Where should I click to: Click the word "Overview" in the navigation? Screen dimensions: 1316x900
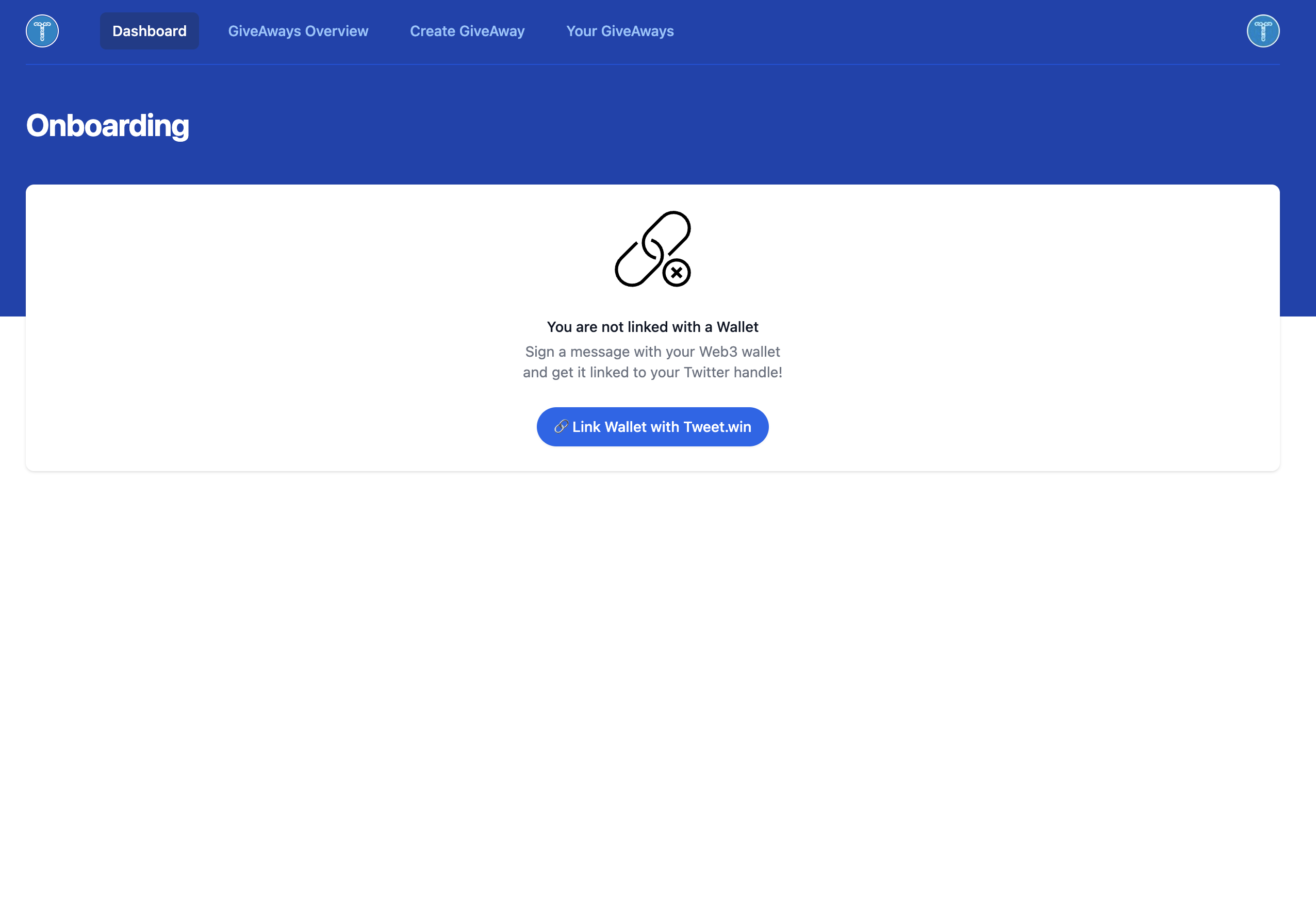(x=336, y=31)
